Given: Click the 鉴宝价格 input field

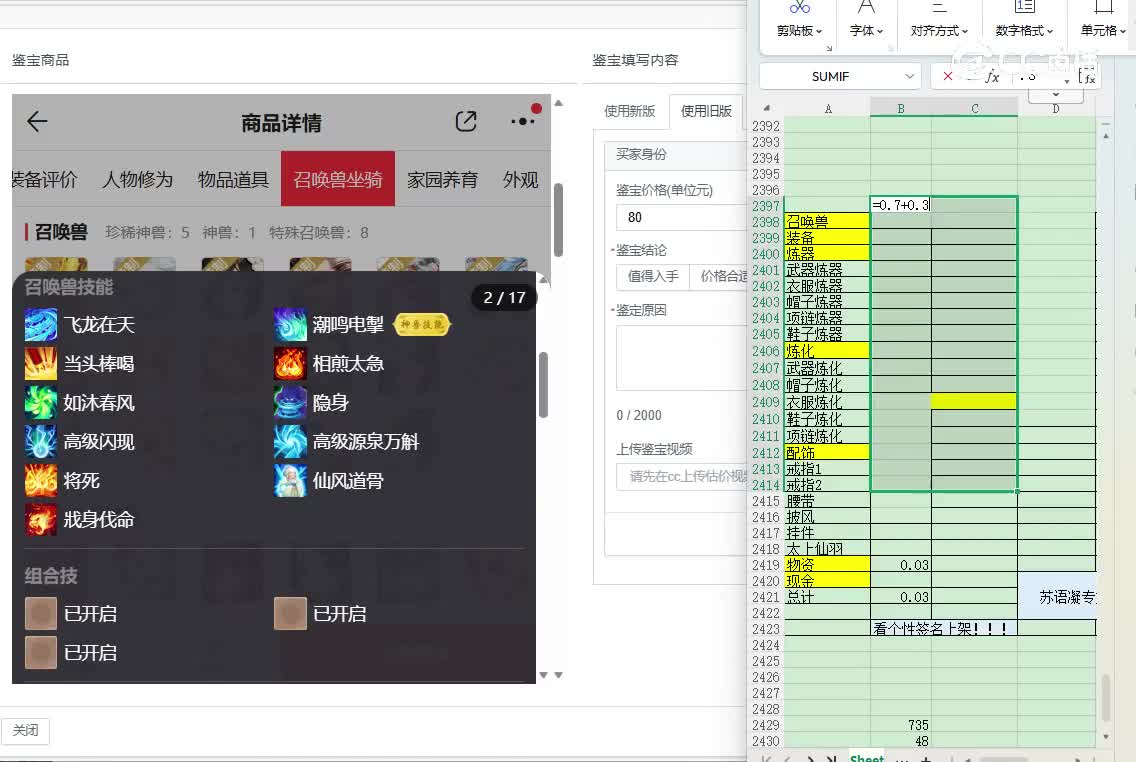Looking at the screenshot, I should (x=680, y=217).
